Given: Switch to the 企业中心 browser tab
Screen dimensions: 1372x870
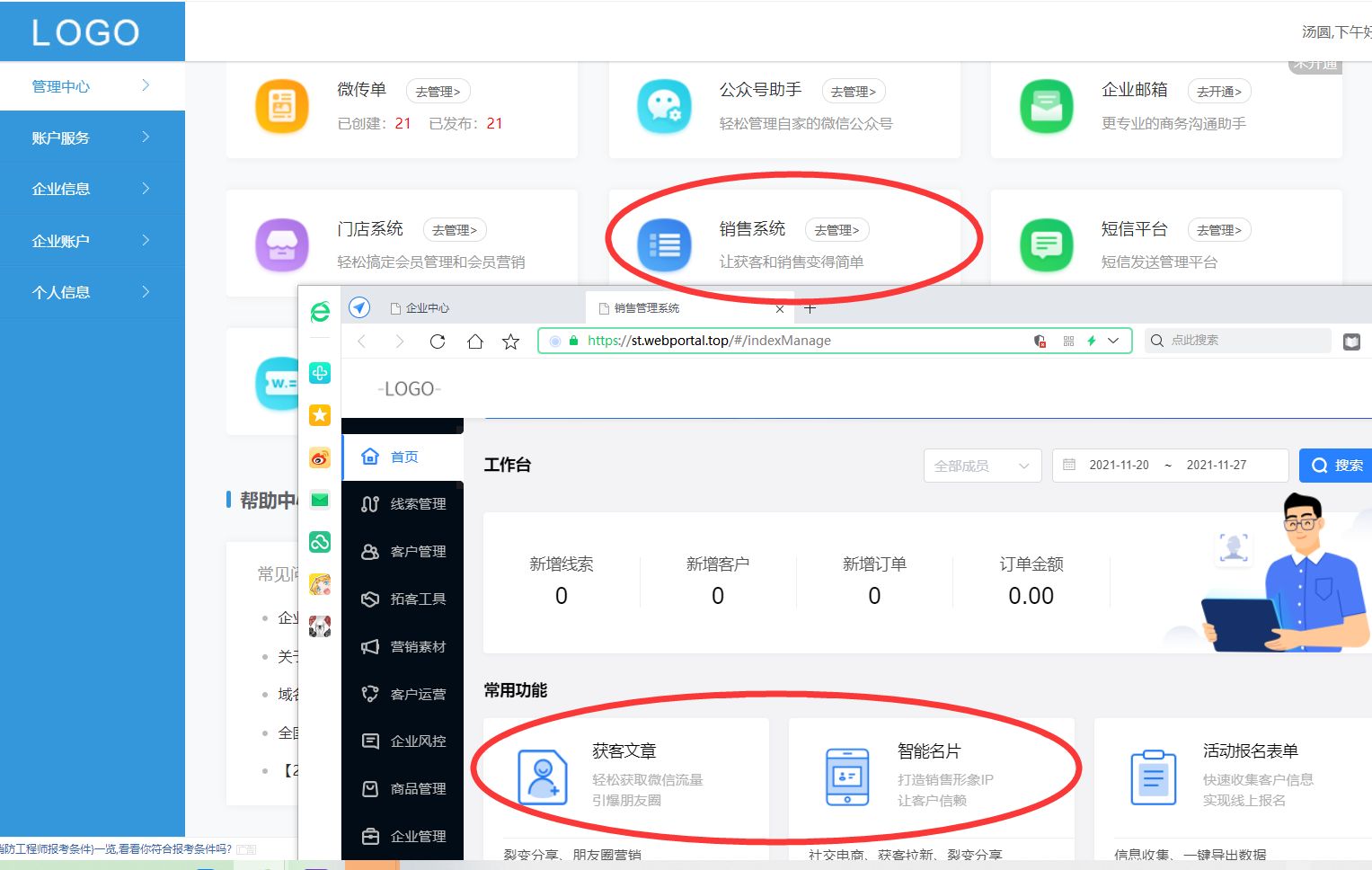Looking at the screenshot, I should (x=427, y=308).
